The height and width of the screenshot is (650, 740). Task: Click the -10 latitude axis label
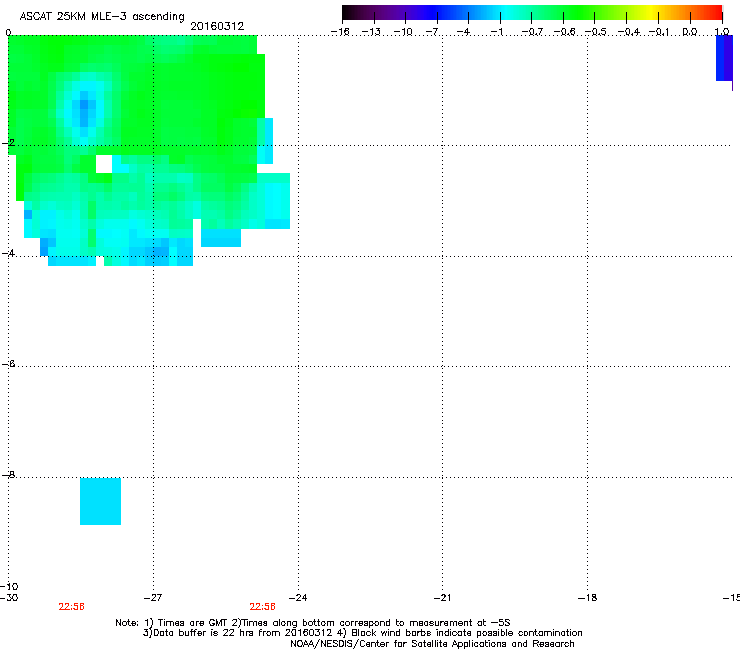click(9, 586)
